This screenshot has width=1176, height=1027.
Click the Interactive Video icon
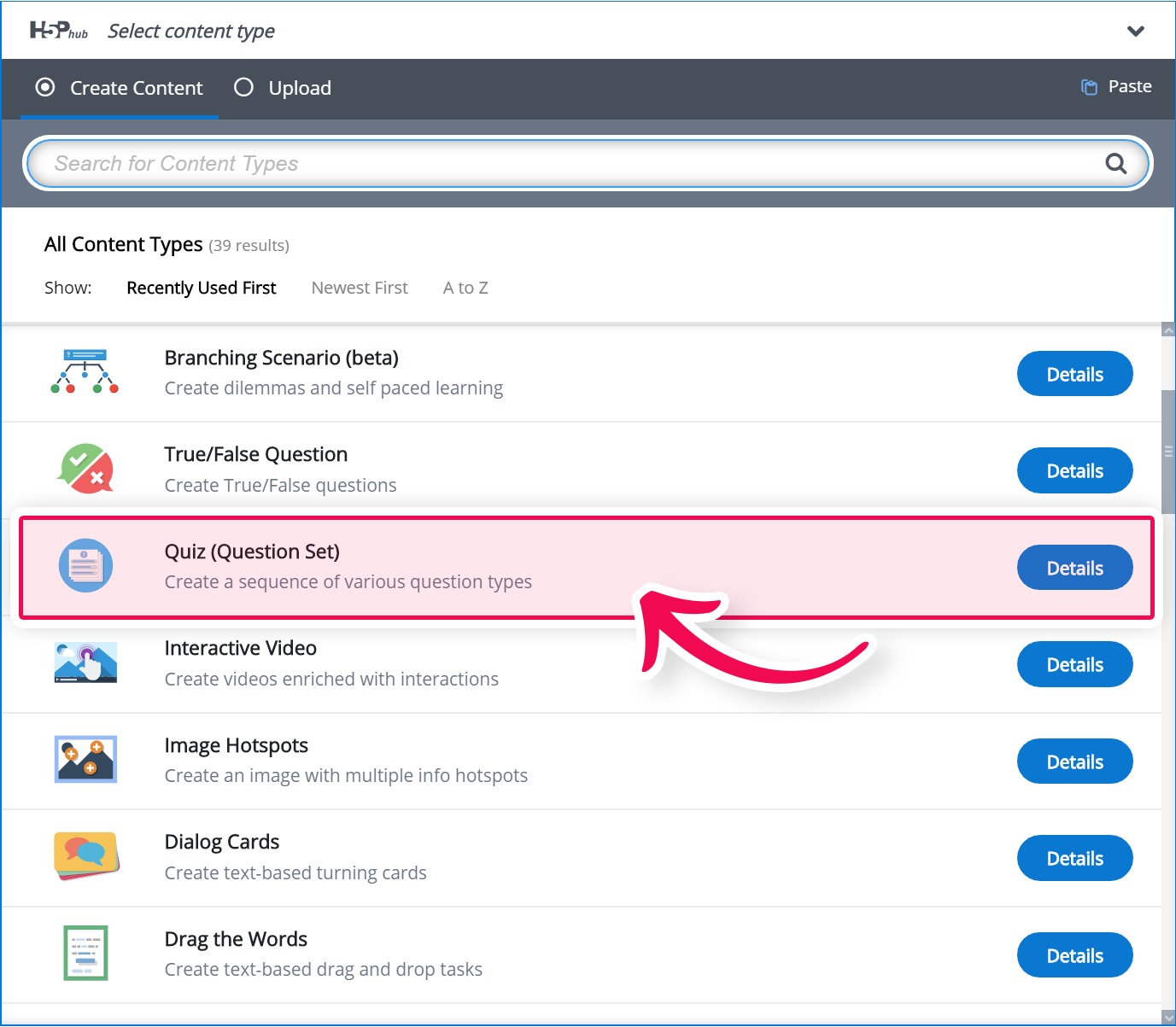coord(85,662)
